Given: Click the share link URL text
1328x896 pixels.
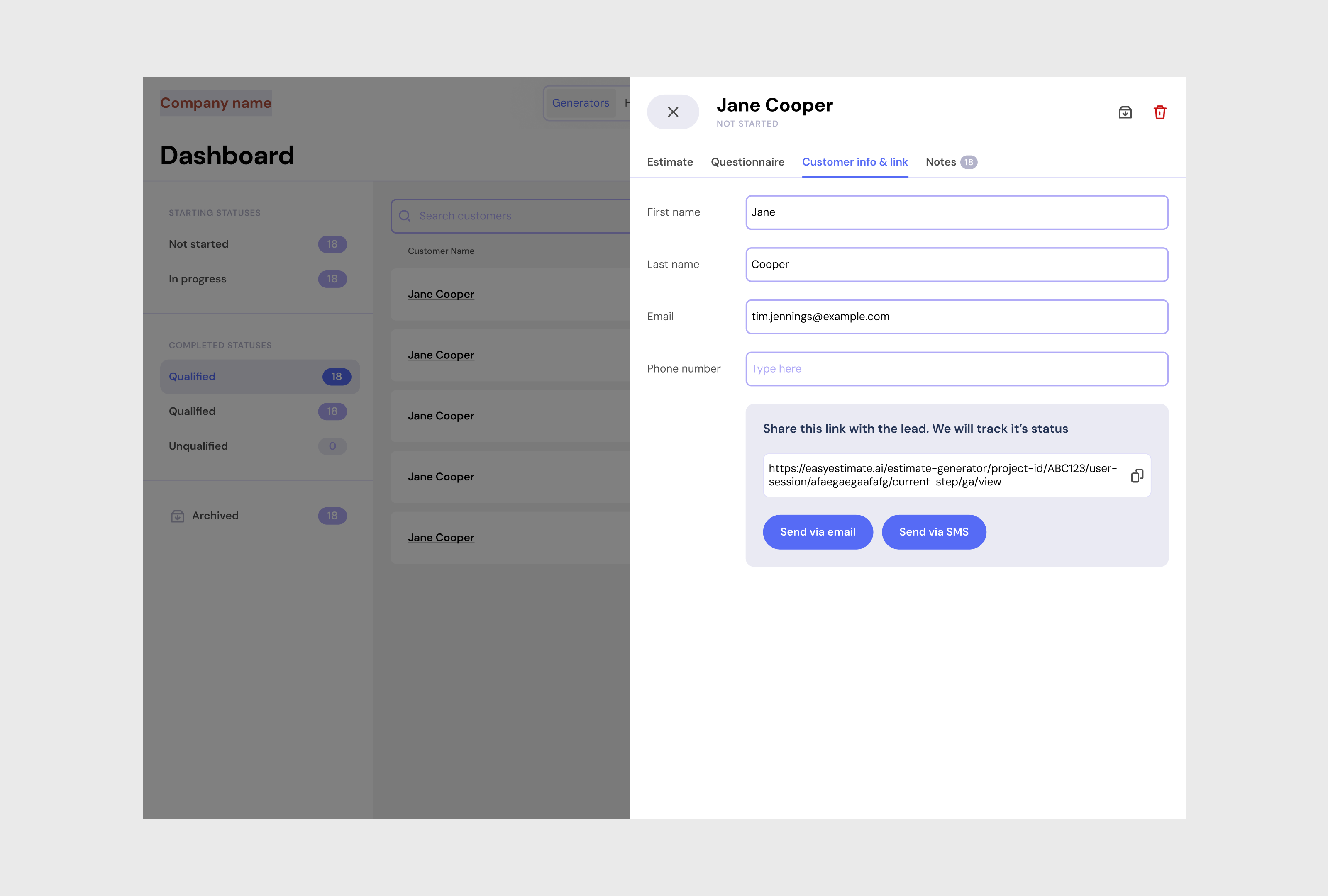Looking at the screenshot, I should click(942, 475).
